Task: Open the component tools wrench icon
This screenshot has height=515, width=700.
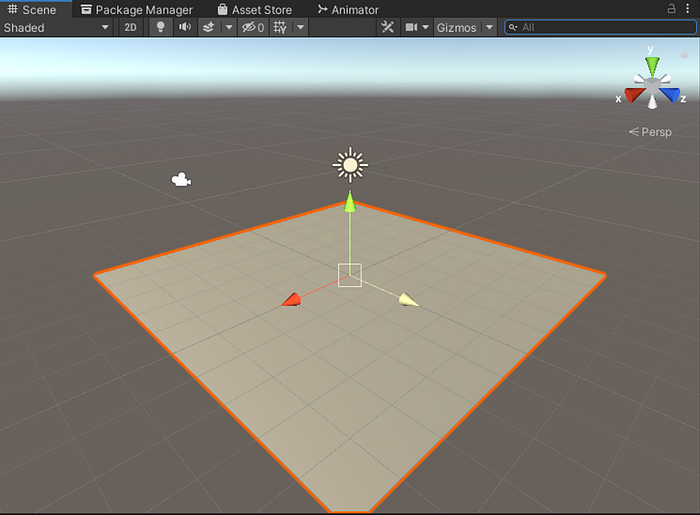Action: (x=388, y=27)
